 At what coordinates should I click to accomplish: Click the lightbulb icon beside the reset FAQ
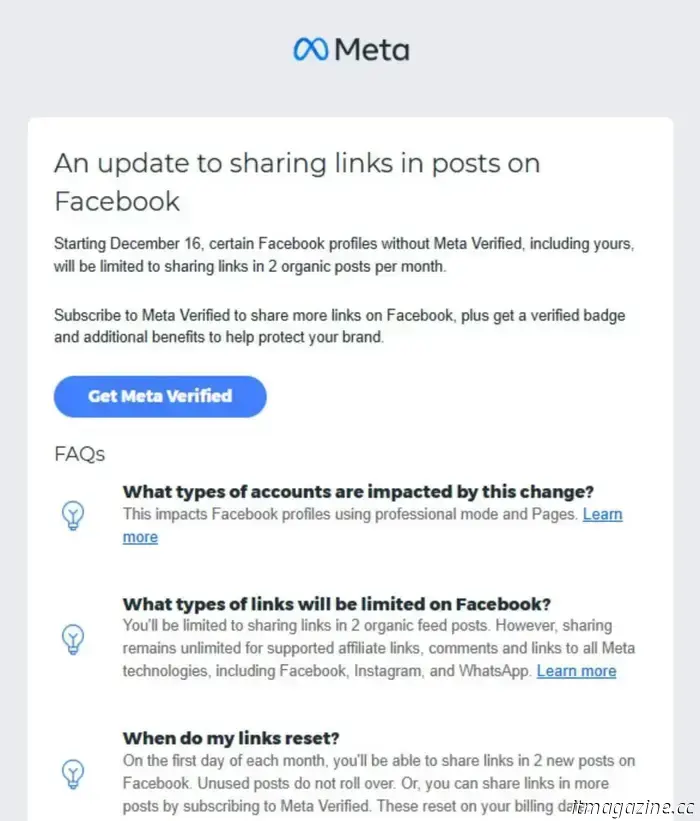[x=73, y=773]
